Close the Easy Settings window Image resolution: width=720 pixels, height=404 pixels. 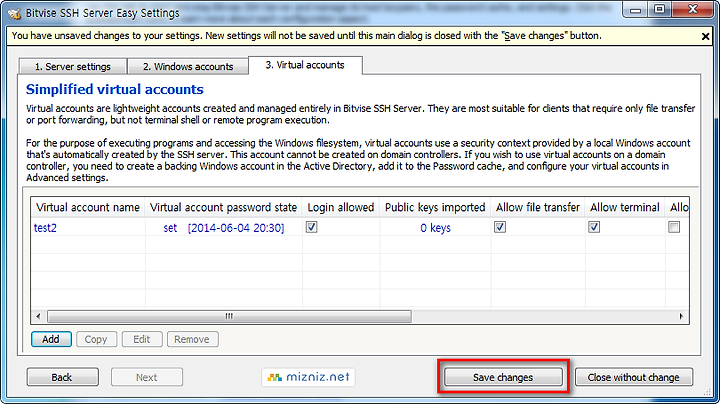click(x=692, y=10)
